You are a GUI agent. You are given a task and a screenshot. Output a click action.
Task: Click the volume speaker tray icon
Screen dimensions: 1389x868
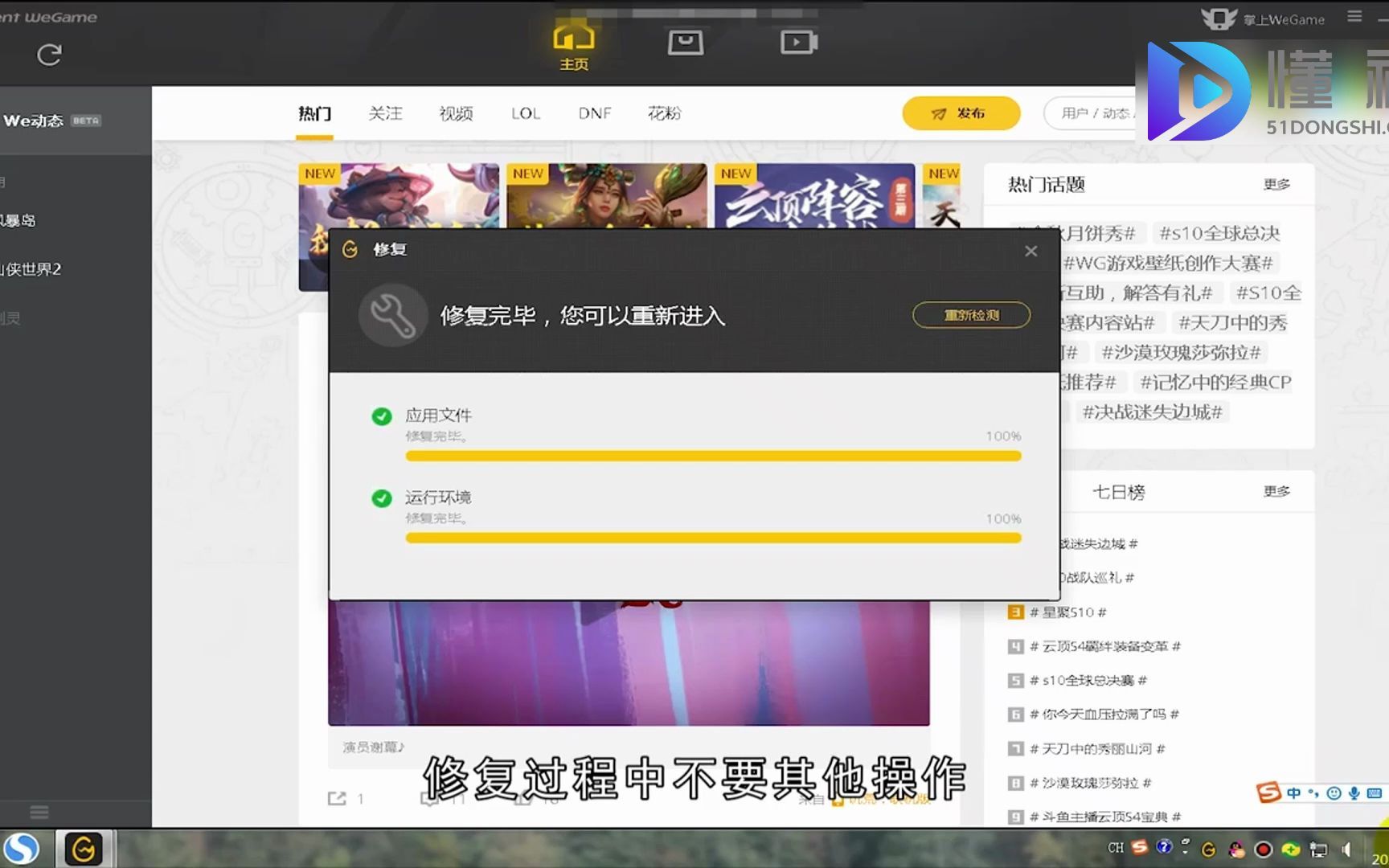(x=1346, y=849)
